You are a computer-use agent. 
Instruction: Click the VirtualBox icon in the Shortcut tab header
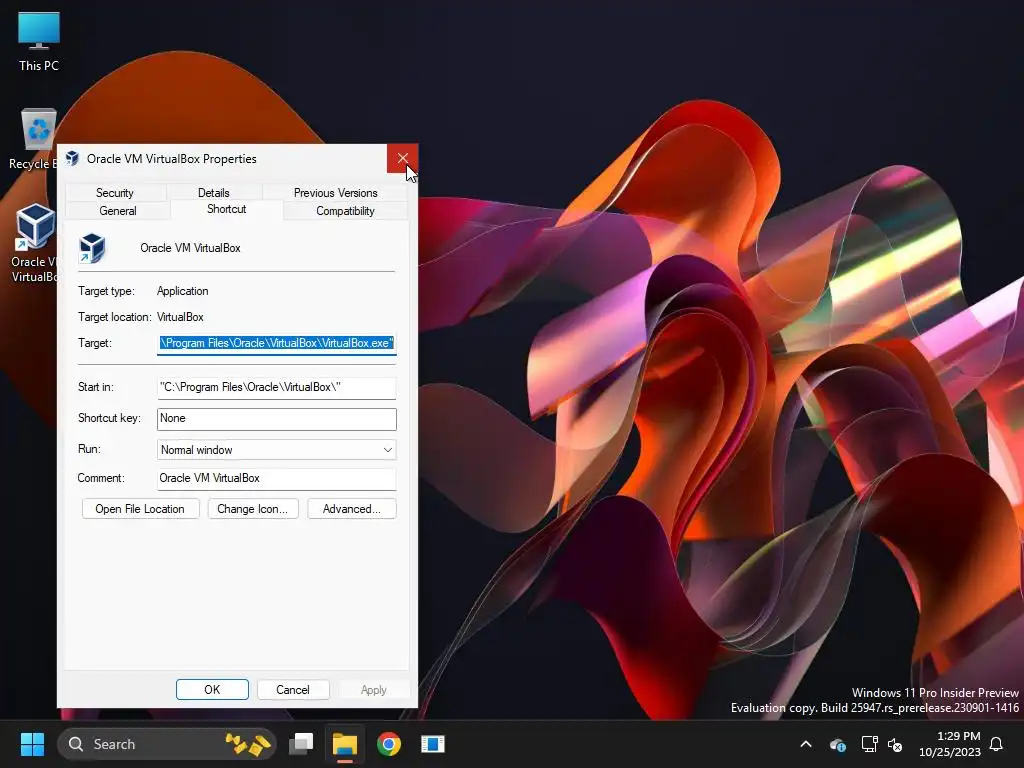coord(92,248)
